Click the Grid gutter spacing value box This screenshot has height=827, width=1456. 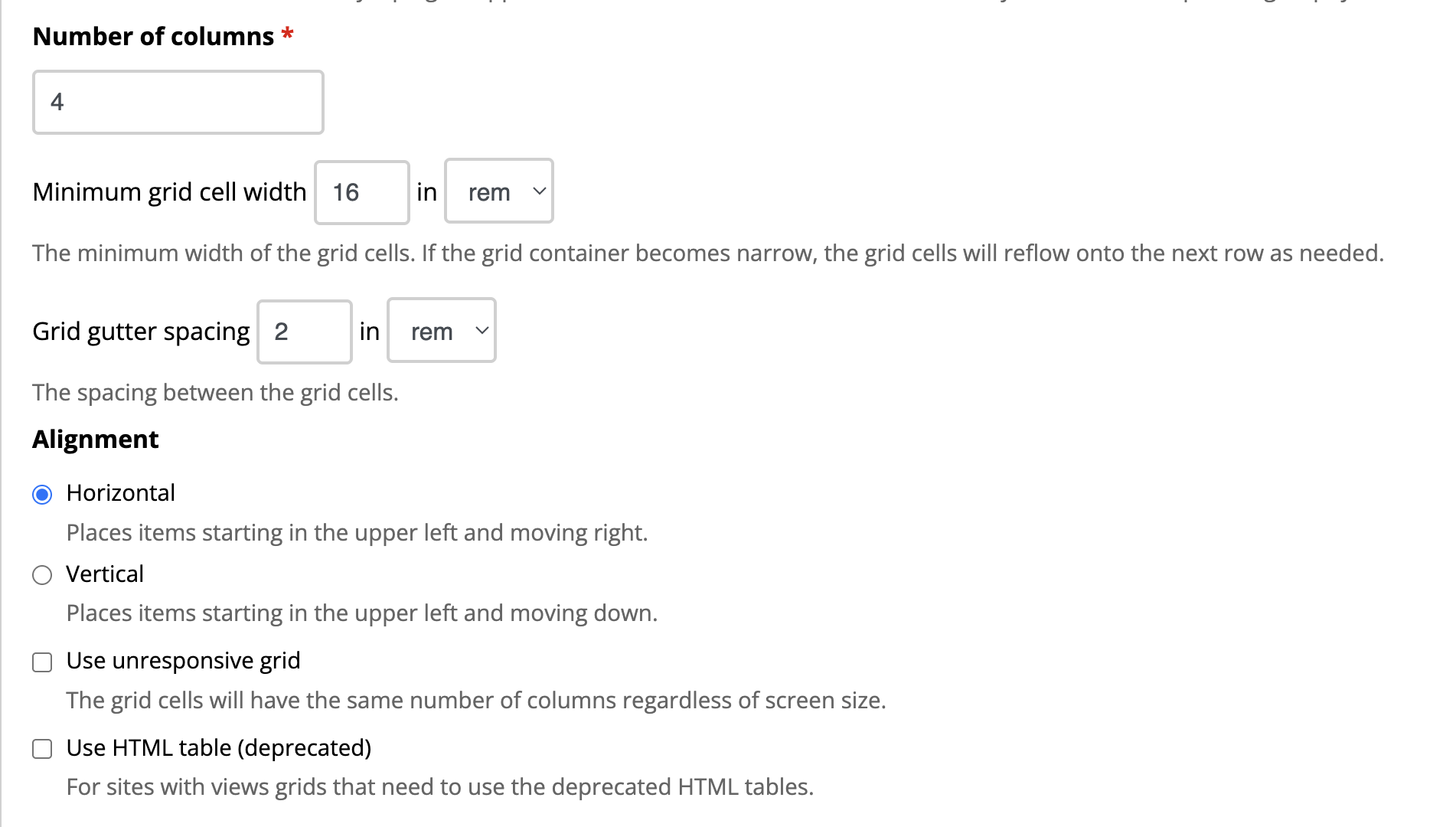[x=304, y=331]
